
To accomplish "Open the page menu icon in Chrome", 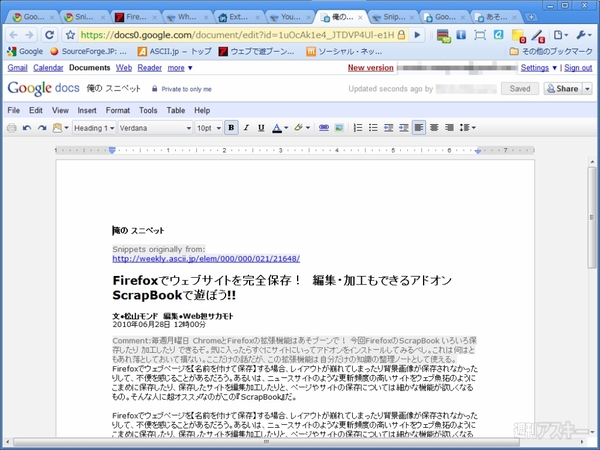I will [560, 35].
